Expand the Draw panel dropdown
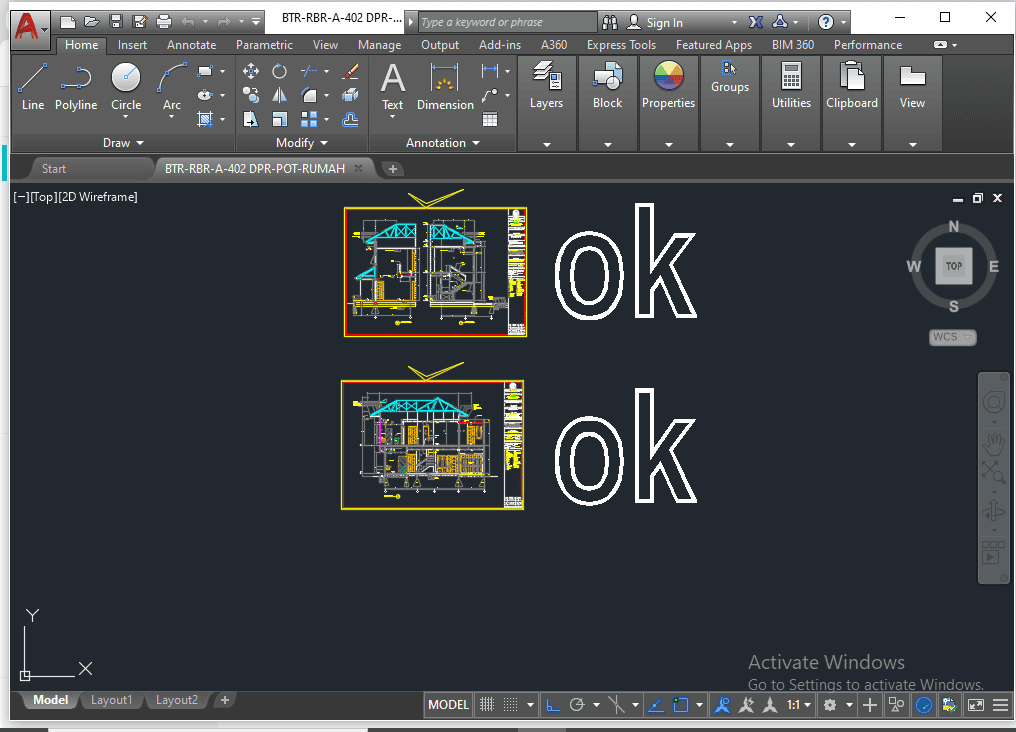Viewport: 1016px width, 732px height. pos(124,143)
